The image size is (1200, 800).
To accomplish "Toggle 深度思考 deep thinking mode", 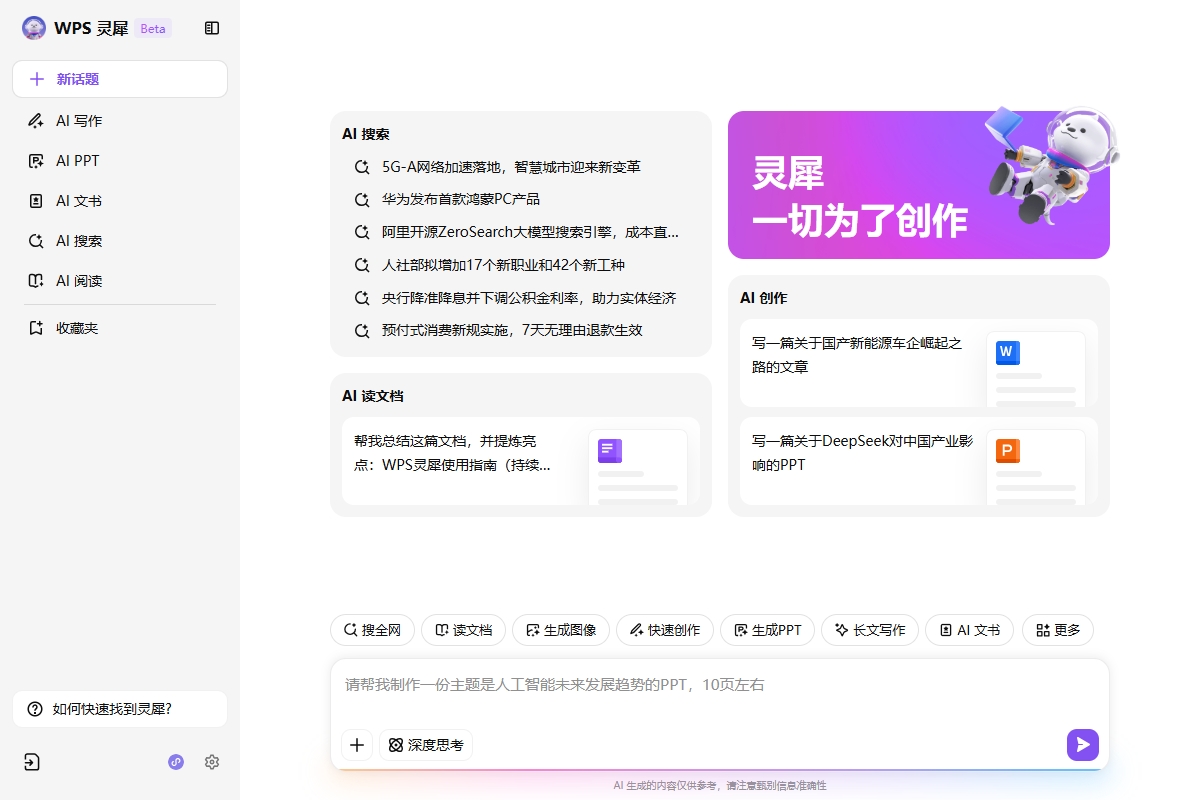I will click(x=426, y=745).
